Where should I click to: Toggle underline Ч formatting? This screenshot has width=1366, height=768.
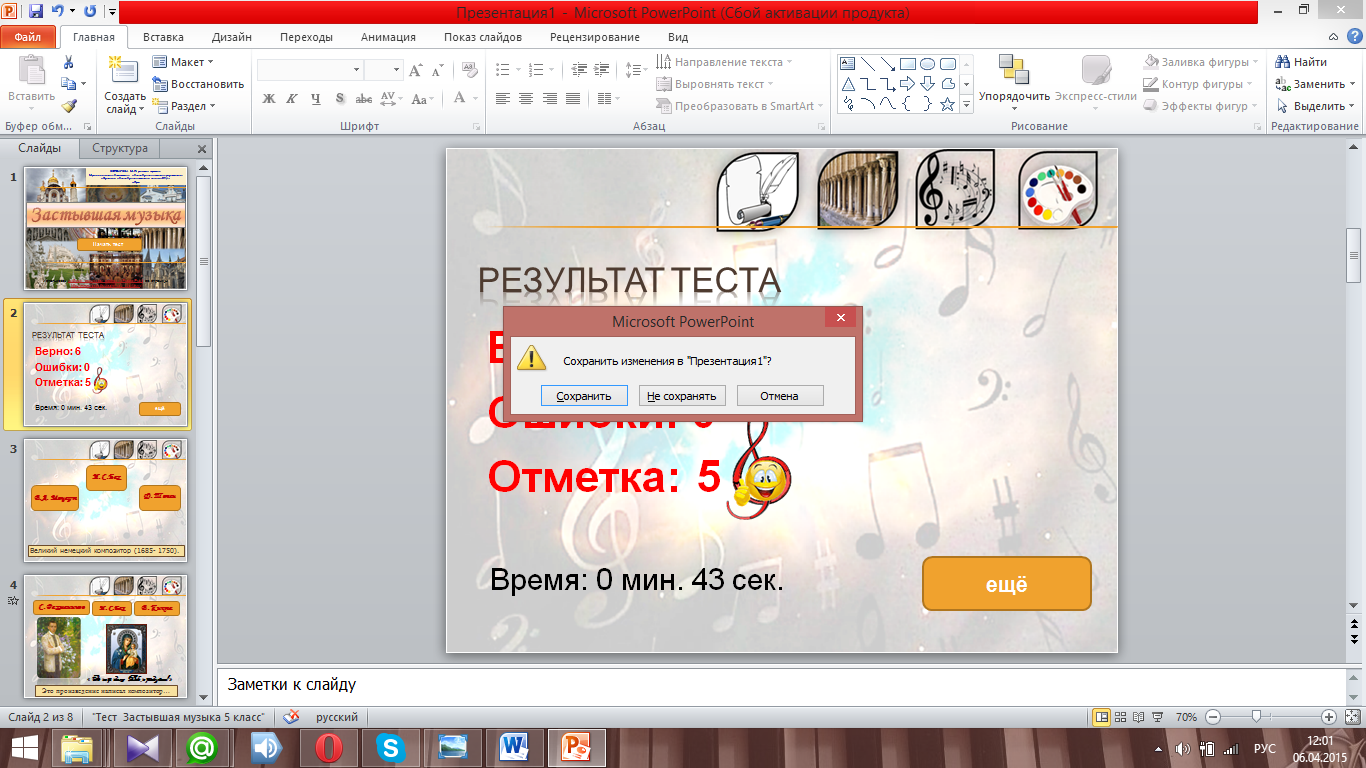click(x=316, y=98)
